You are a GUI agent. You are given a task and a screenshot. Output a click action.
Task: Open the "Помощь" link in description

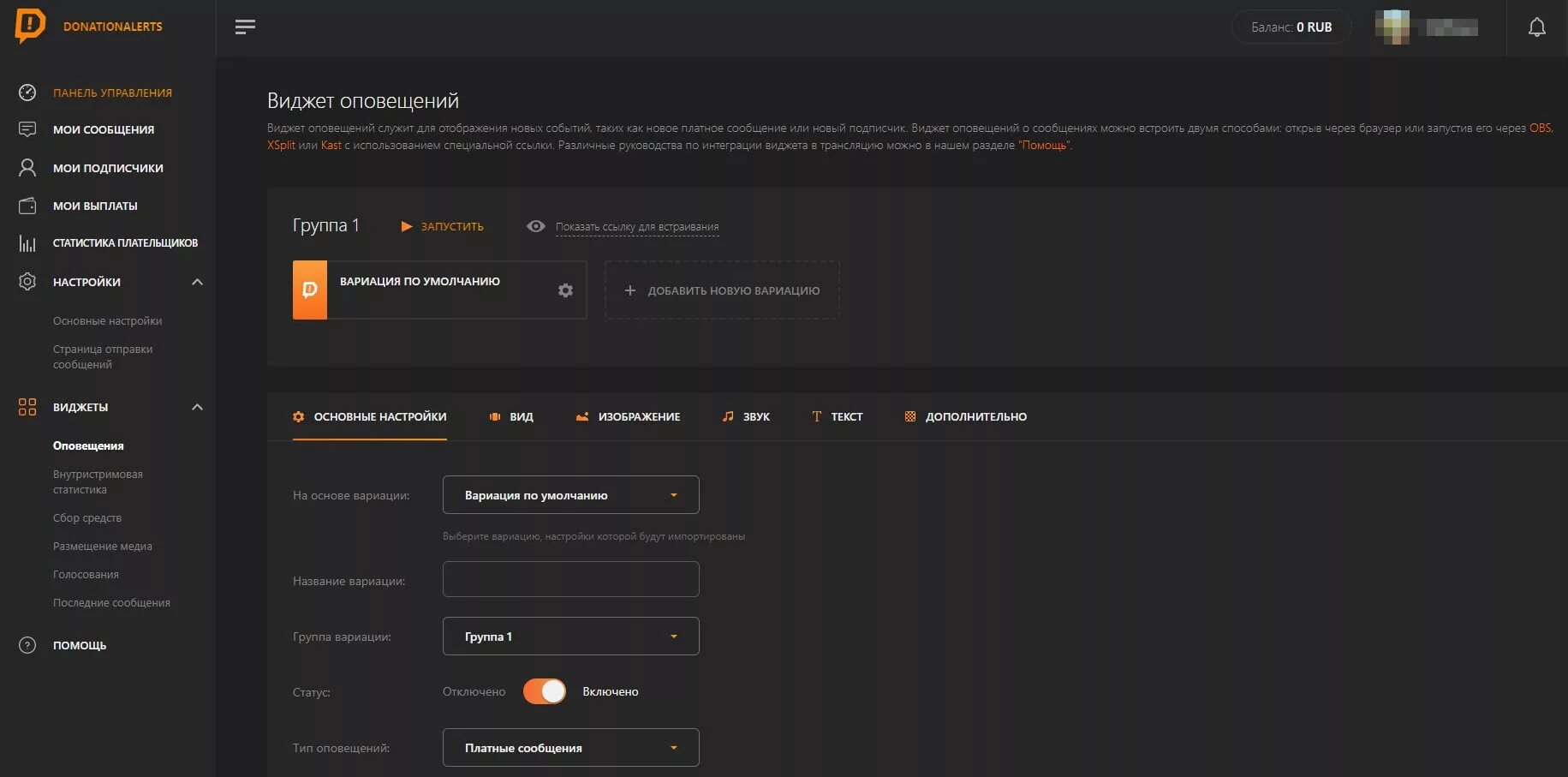point(1044,145)
